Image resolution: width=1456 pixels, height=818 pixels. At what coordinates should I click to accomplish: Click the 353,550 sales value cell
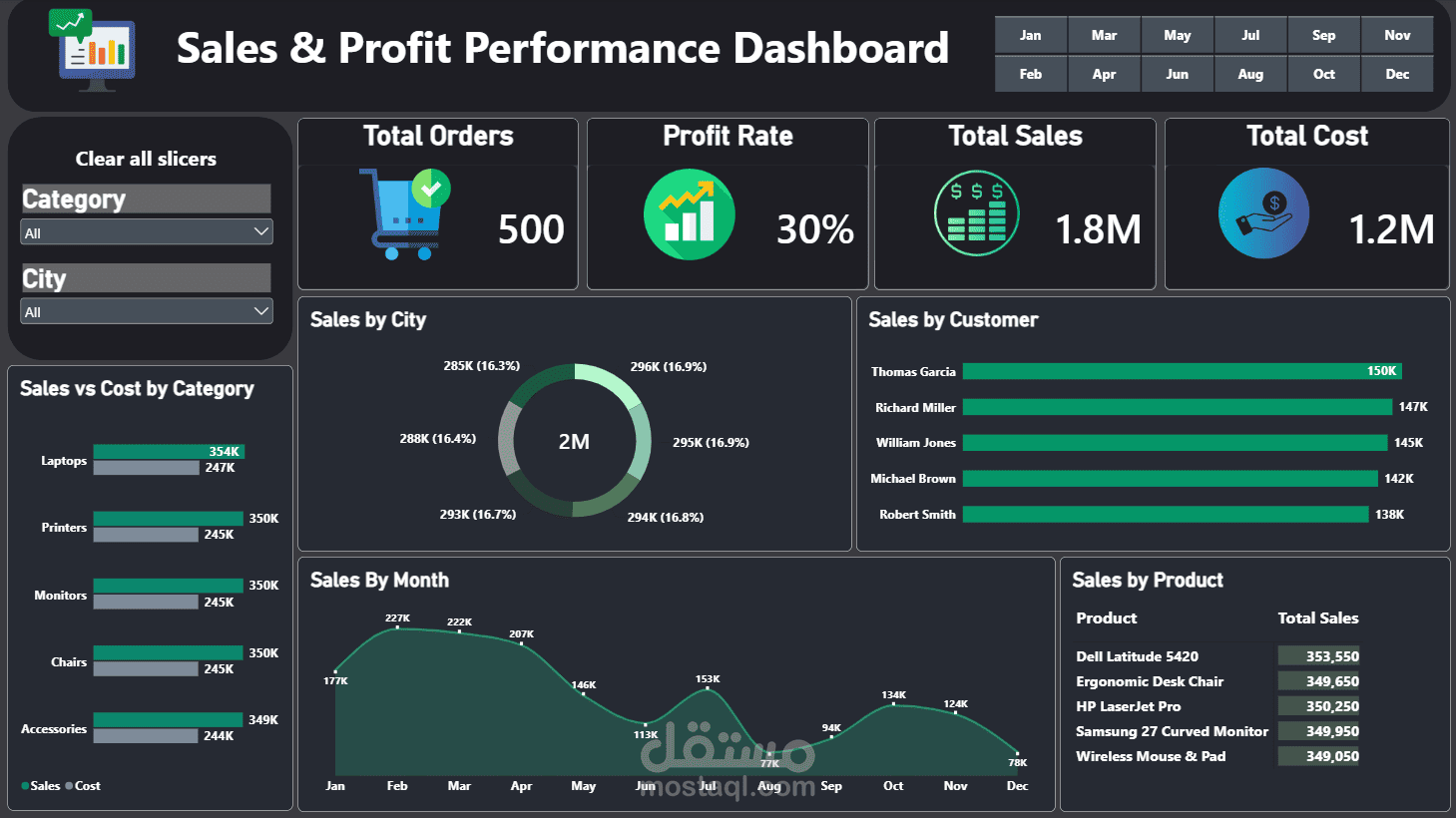1319,656
